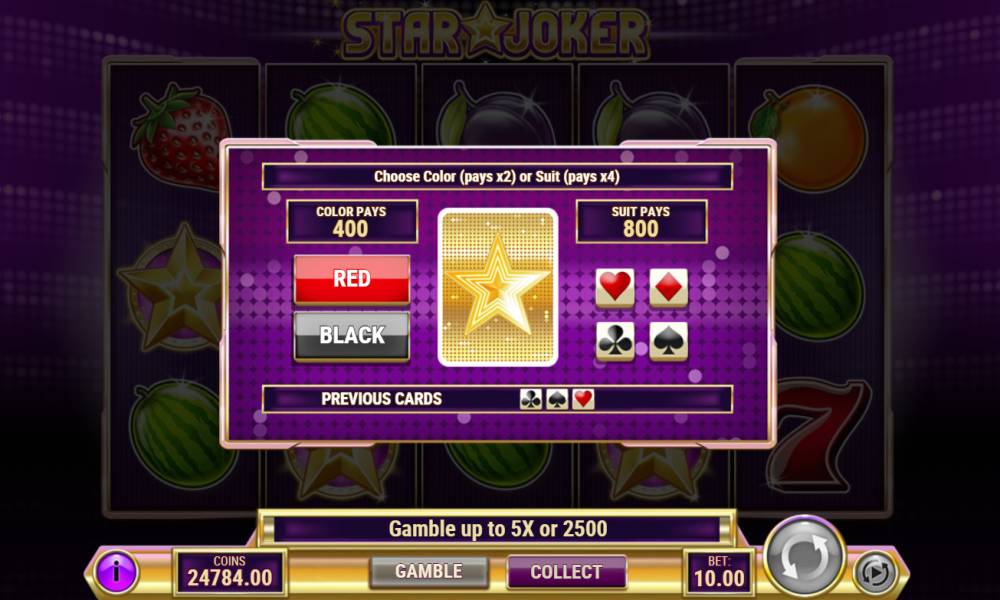Click the Suit Pays 800 box
The image size is (1000, 600).
click(642, 221)
